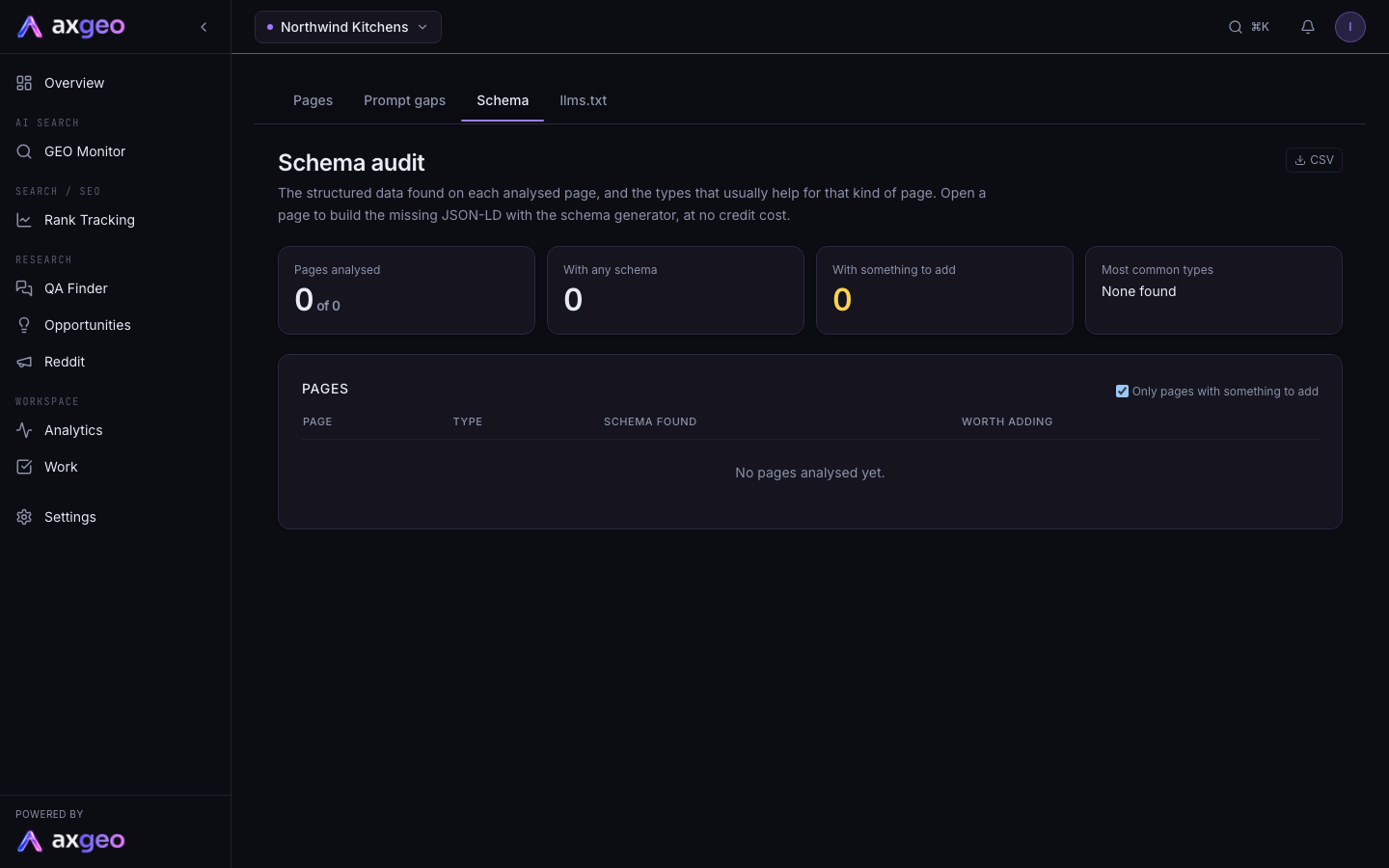The height and width of the screenshot is (868, 1389).
Task: Click the ⌘K shortcut label
Action: pyautogui.click(x=1260, y=27)
